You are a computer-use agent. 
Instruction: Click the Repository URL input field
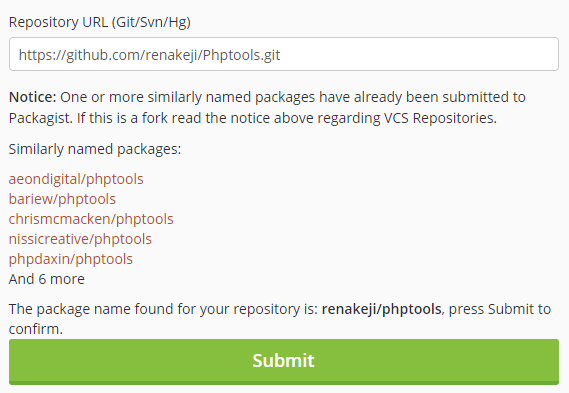[284, 54]
